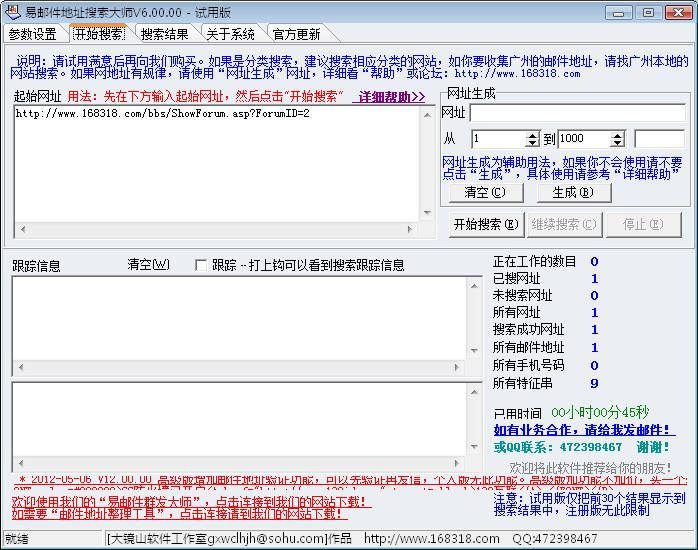This screenshot has width=698, height=550.
Task: Click the 易邮件群发大师 download link
Action: 189,502
